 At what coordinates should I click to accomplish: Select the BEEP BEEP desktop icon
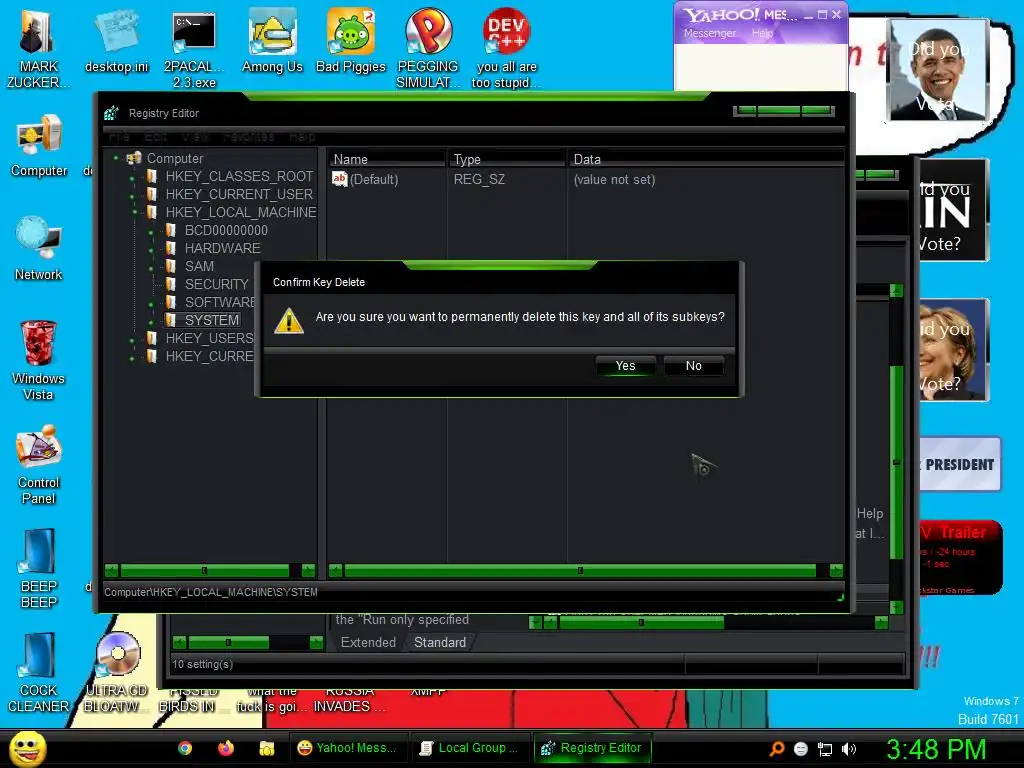click(x=39, y=569)
